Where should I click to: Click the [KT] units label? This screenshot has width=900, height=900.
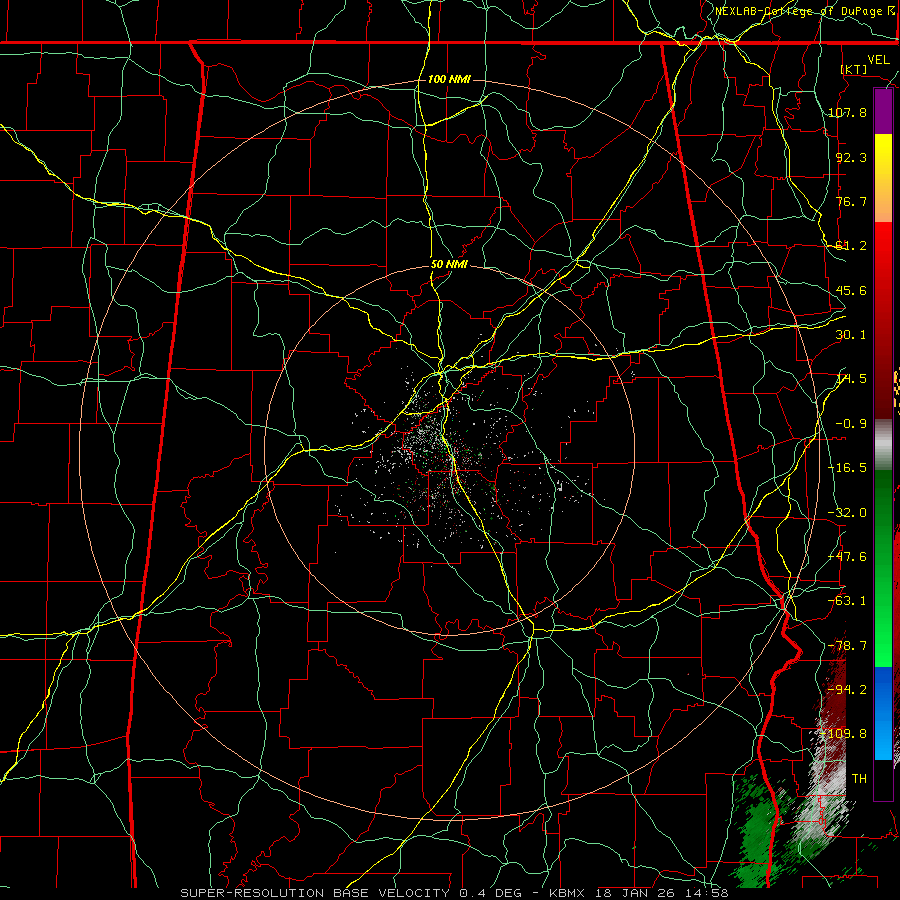[x=854, y=69]
